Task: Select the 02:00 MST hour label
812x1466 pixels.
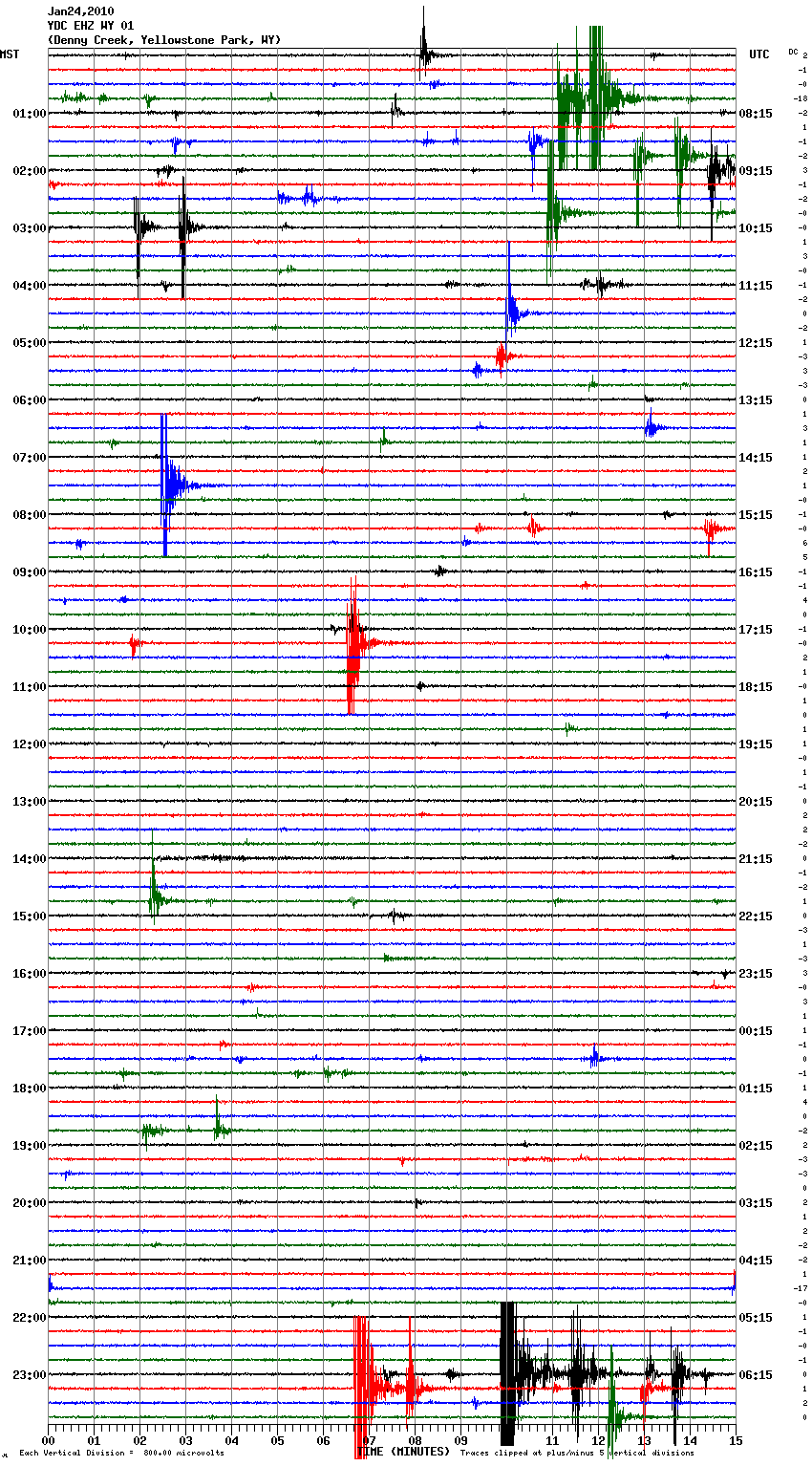Action: [30, 171]
